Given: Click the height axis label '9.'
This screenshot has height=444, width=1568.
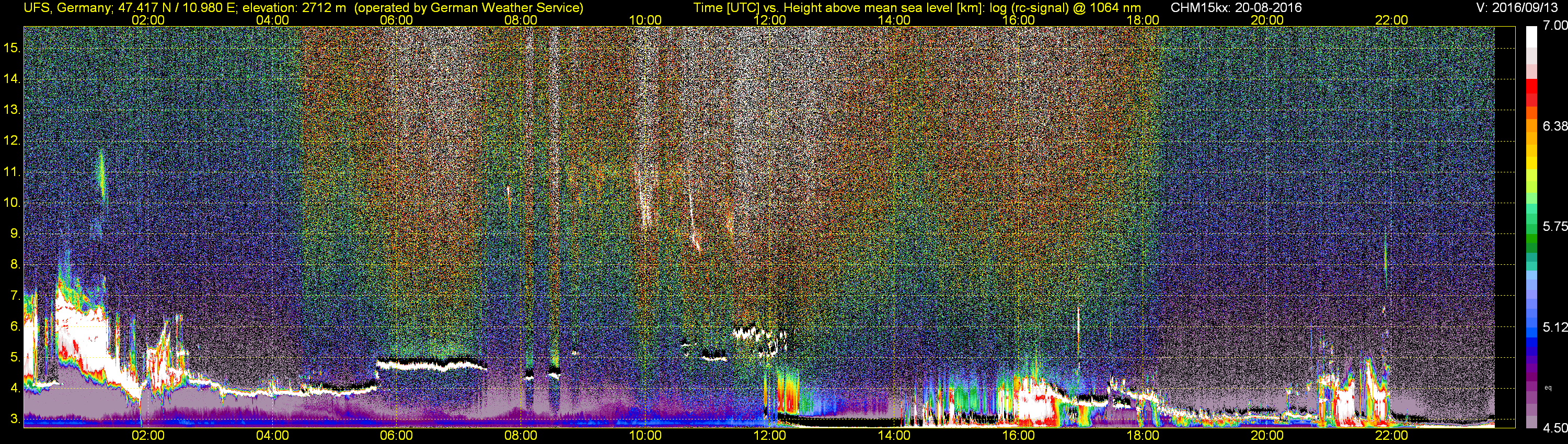Looking at the screenshot, I should [15, 233].
